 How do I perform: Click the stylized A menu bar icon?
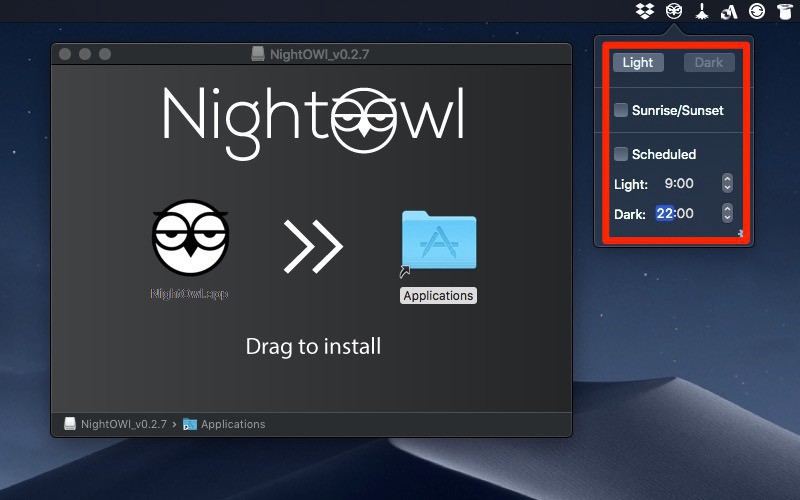tap(729, 11)
